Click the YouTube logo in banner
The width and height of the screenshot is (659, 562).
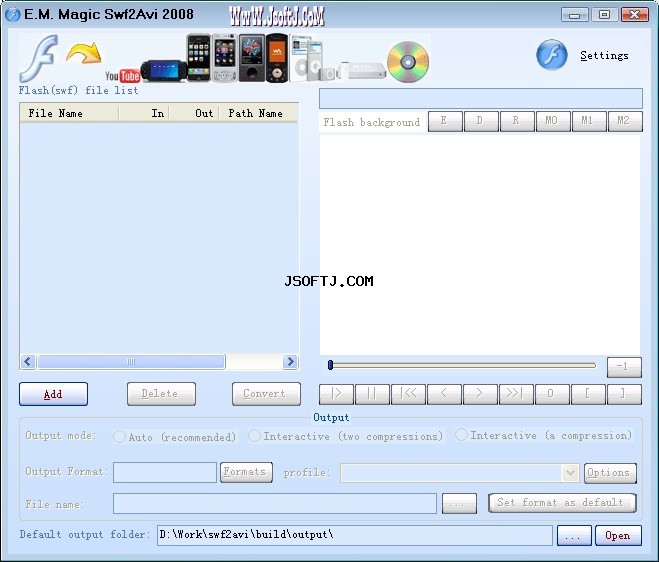(x=122, y=76)
